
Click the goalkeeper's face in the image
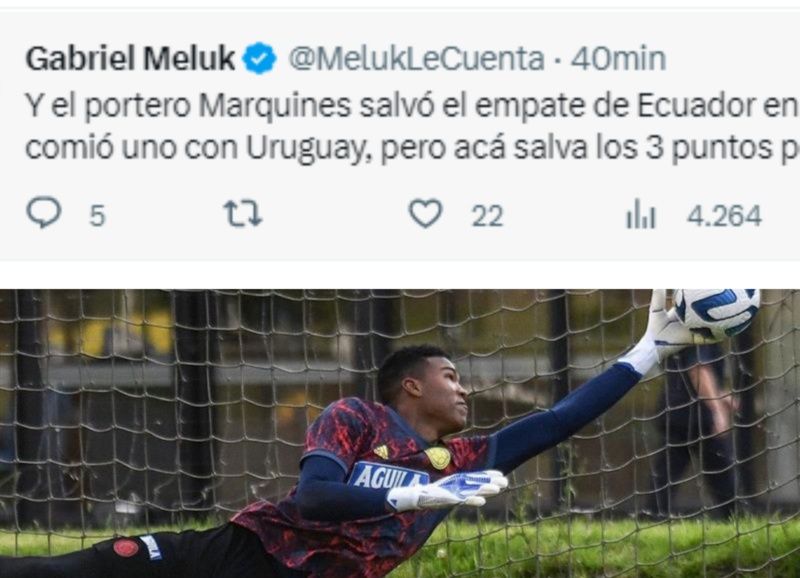(x=445, y=394)
